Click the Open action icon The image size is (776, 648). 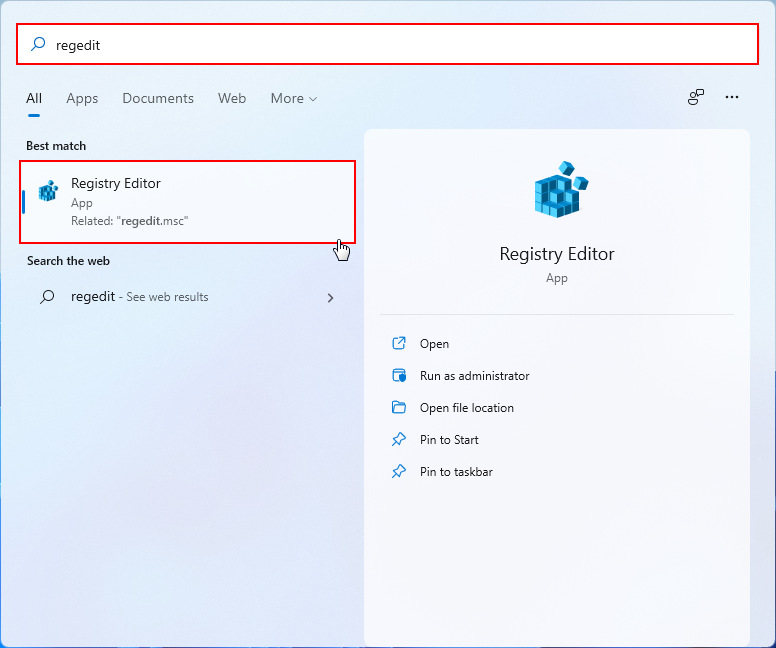click(399, 343)
